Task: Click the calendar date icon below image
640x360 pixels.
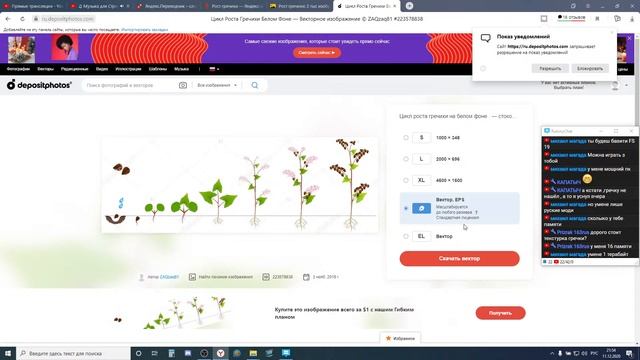Action: pos(306,277)
